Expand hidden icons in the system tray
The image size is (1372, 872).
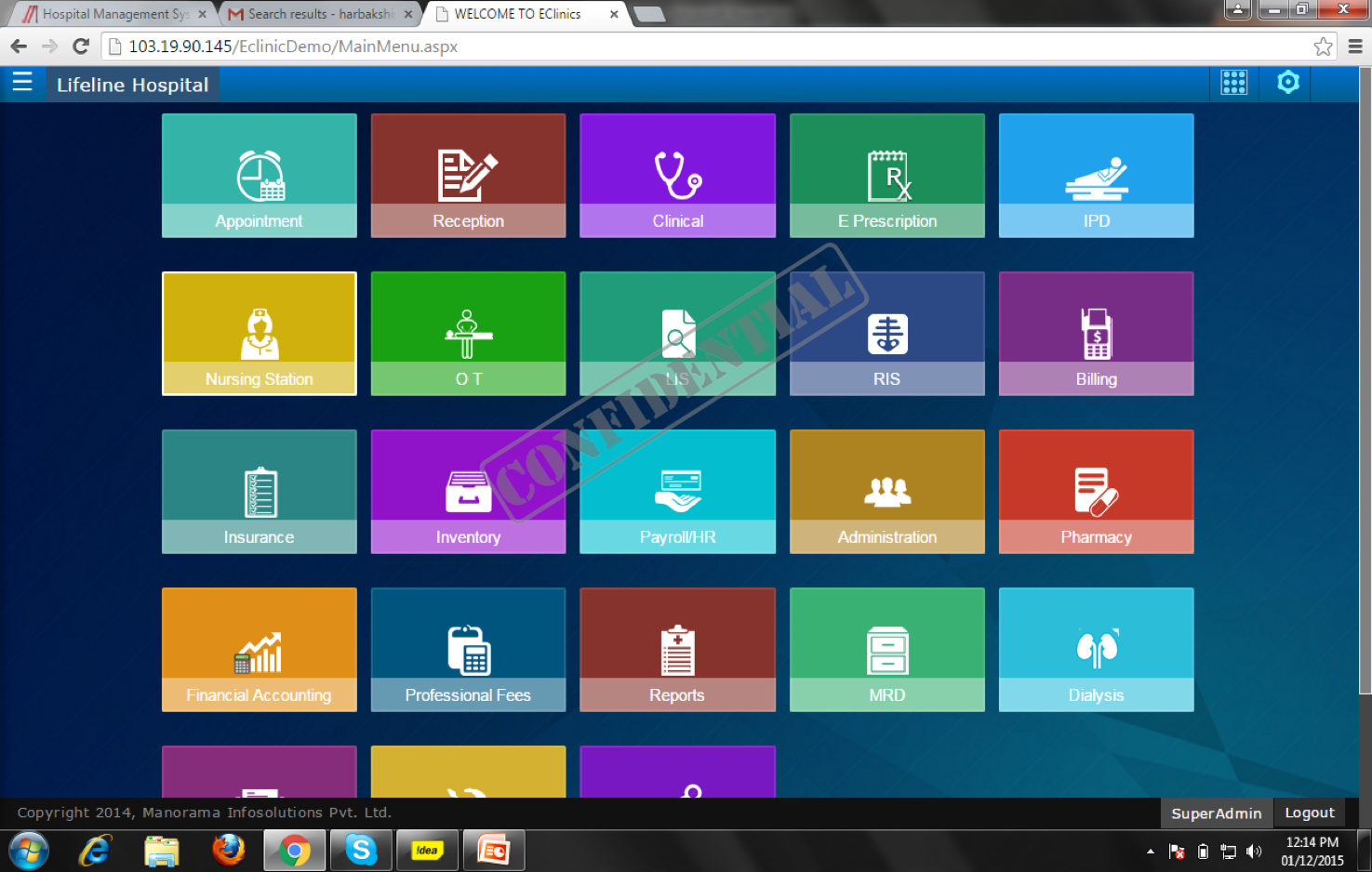(x=1151, y=851)
